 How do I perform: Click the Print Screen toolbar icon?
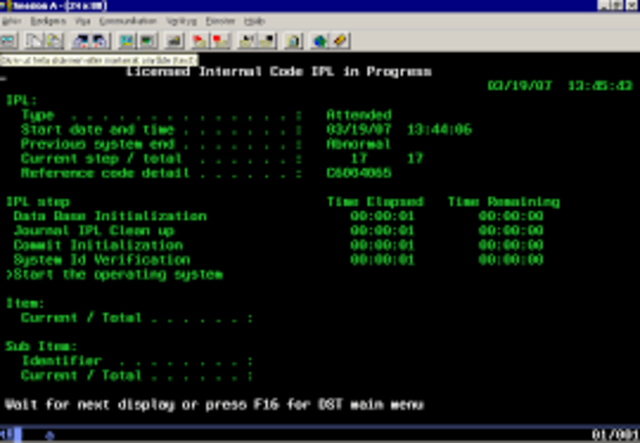click(x=9, y=41)
